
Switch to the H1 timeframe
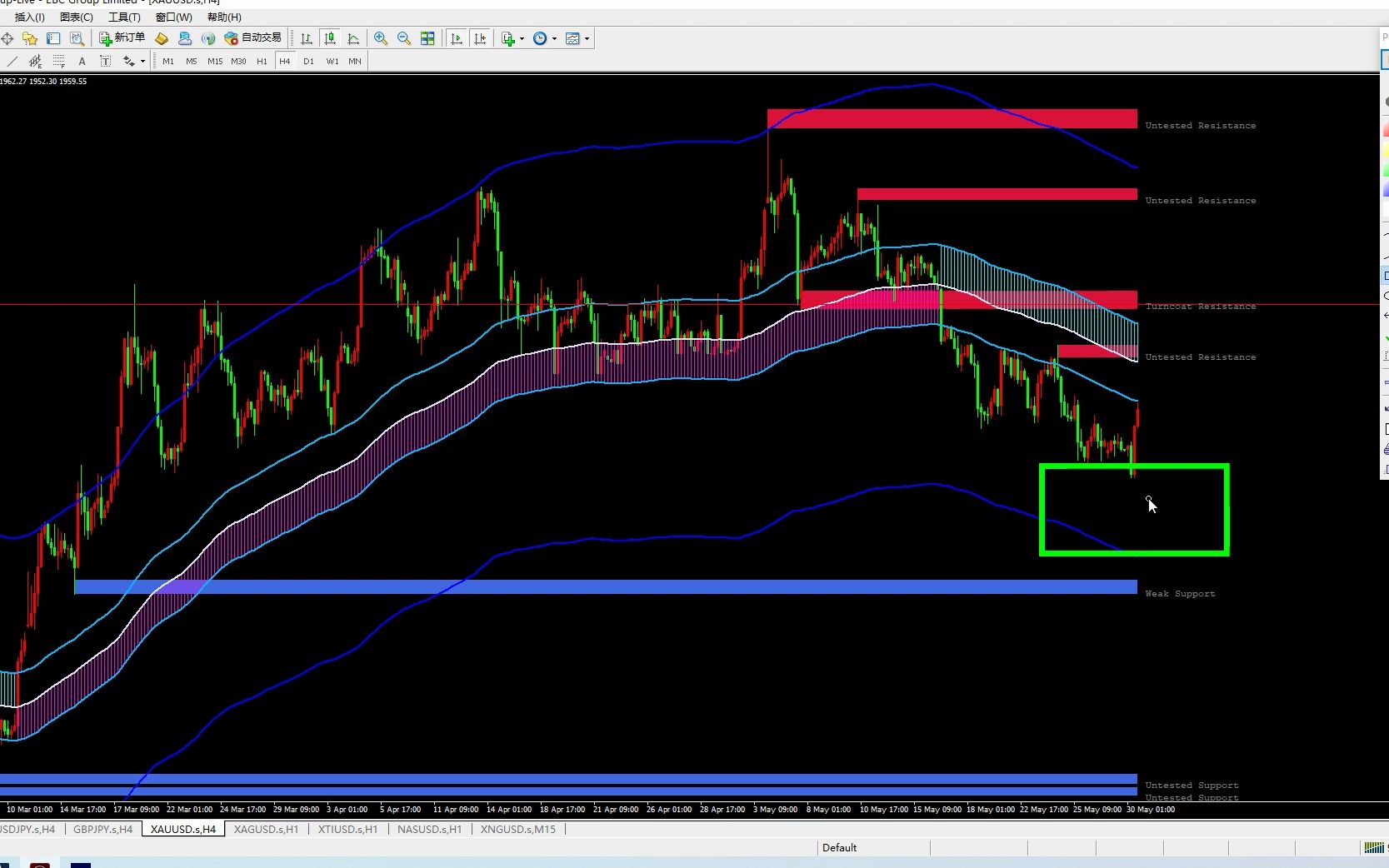point(262,61)
